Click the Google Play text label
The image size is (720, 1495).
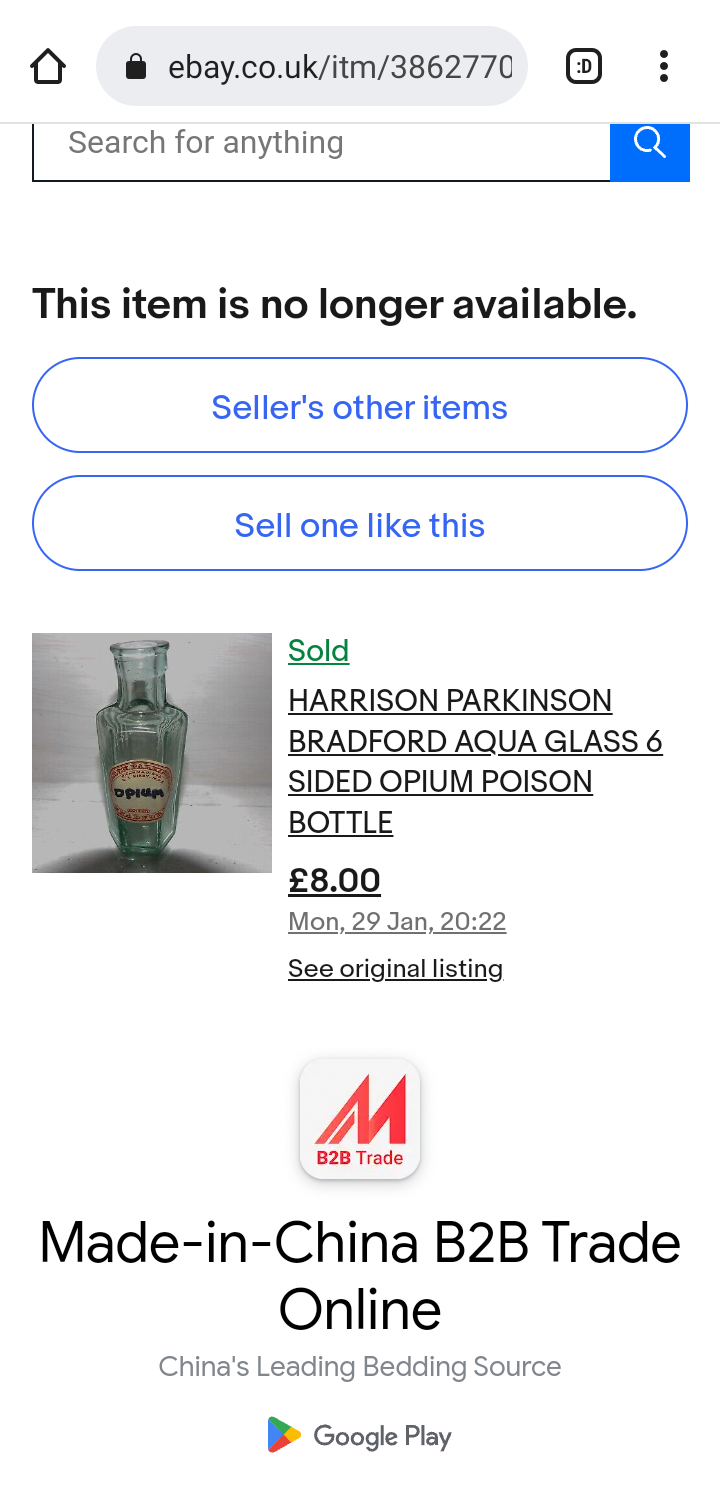tap(382, 1437)
